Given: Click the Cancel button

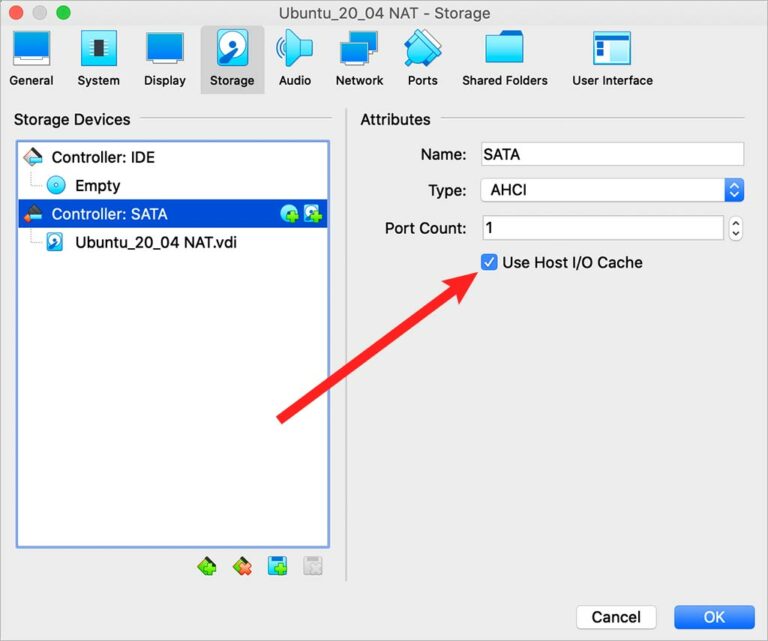Looking at the screenshot, I should coord(616,617).
